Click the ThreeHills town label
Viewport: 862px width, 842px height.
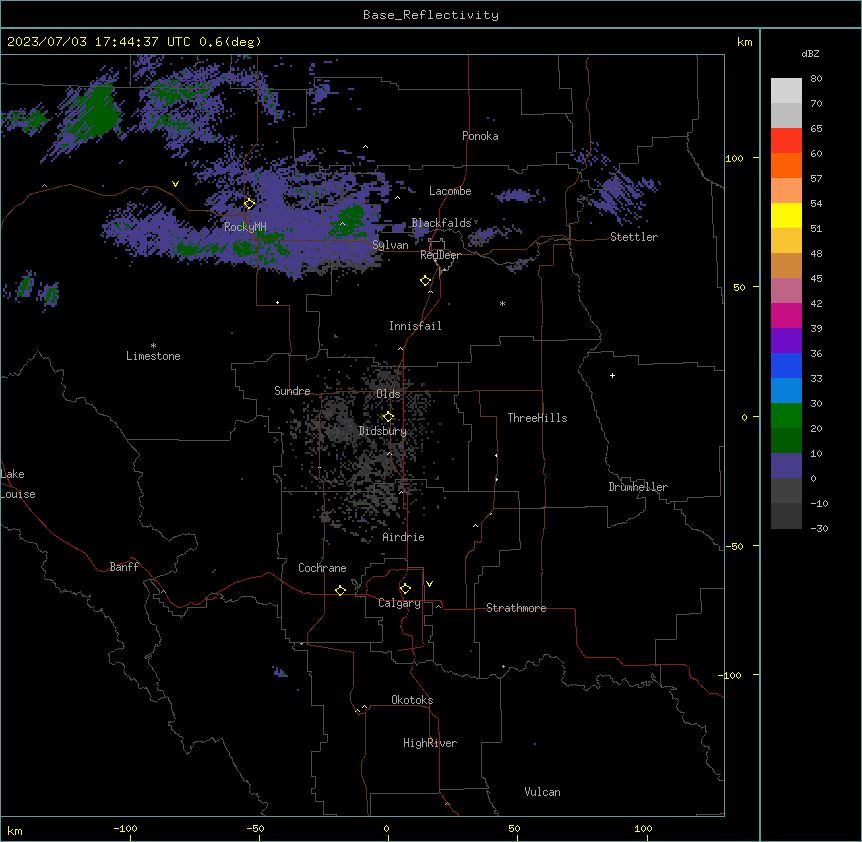[537, 418]
